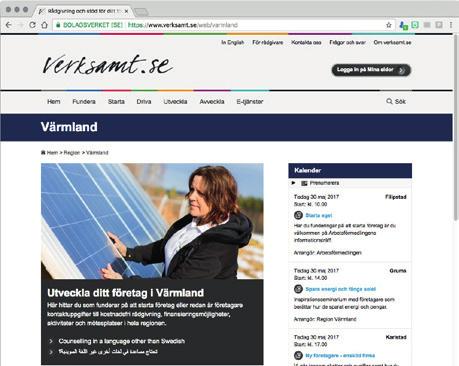Open the Kontakta oss link
This screenshot has width=459, height=366.
click(x=306, y=42)
